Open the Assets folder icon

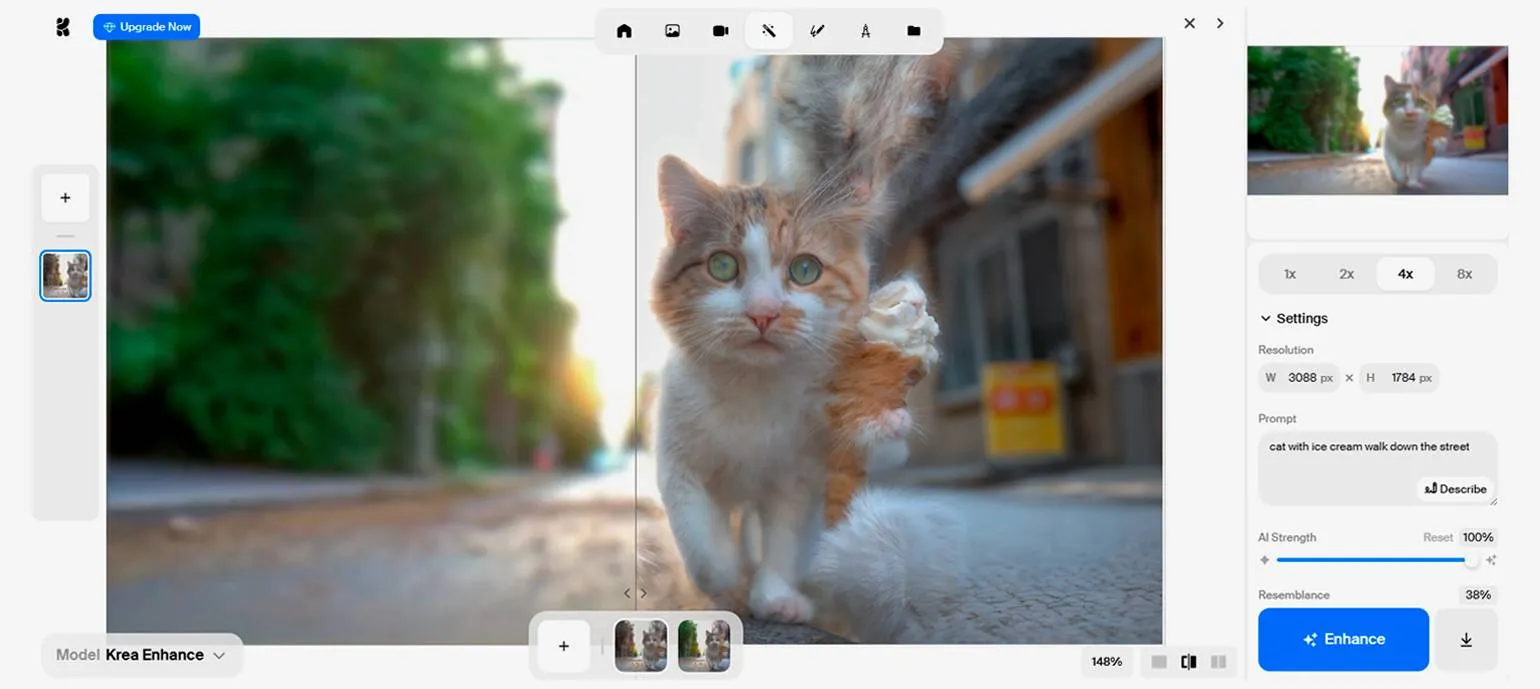coord(913,31)
